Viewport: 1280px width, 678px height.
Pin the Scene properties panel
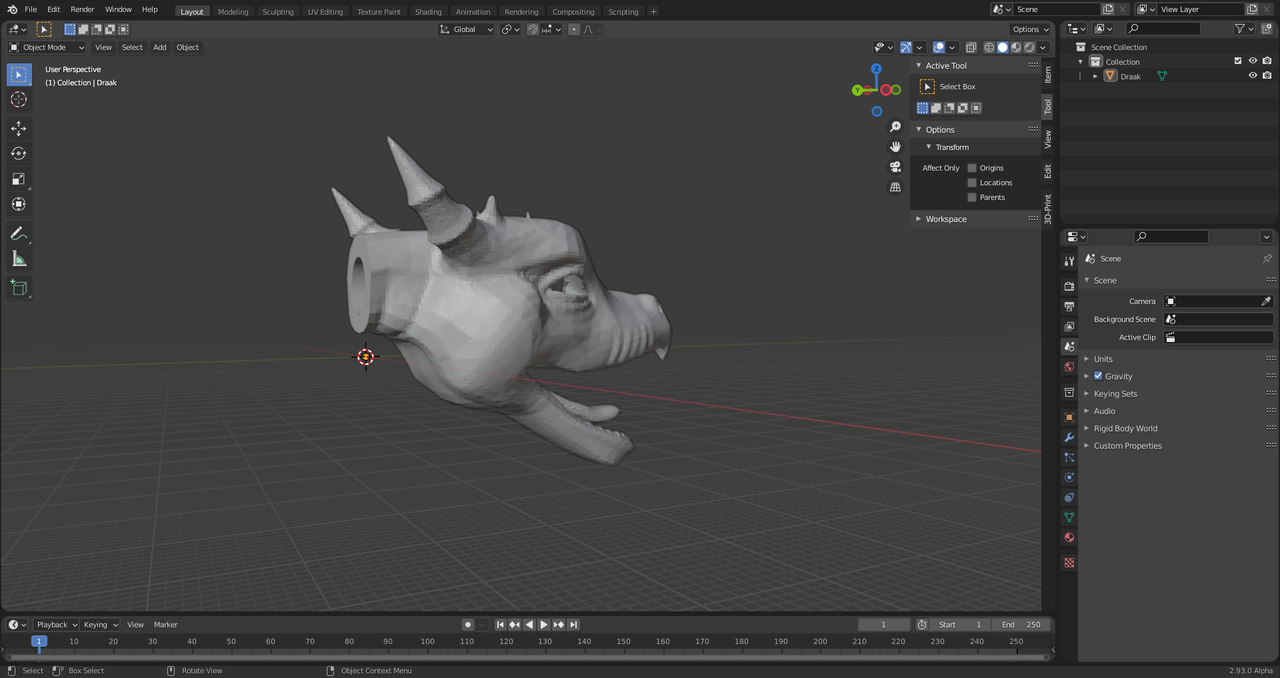tap(1267, 258)
